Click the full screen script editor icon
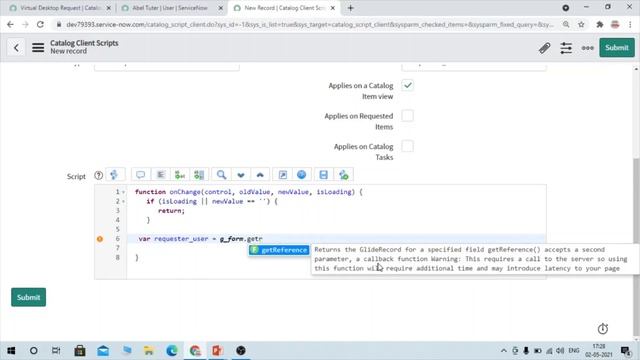This screenshot has width=640, height=360. pos(282,175)
